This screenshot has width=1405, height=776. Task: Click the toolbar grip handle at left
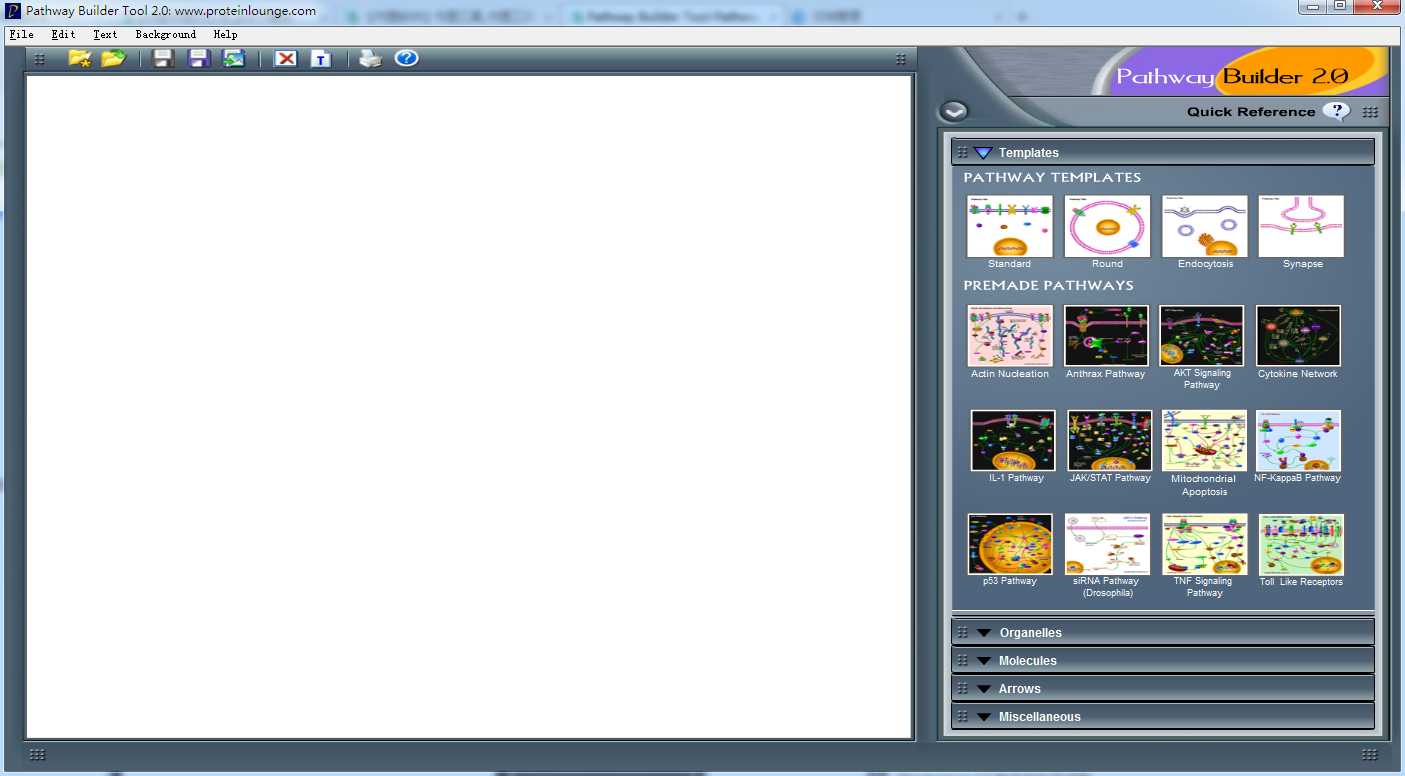39,59
